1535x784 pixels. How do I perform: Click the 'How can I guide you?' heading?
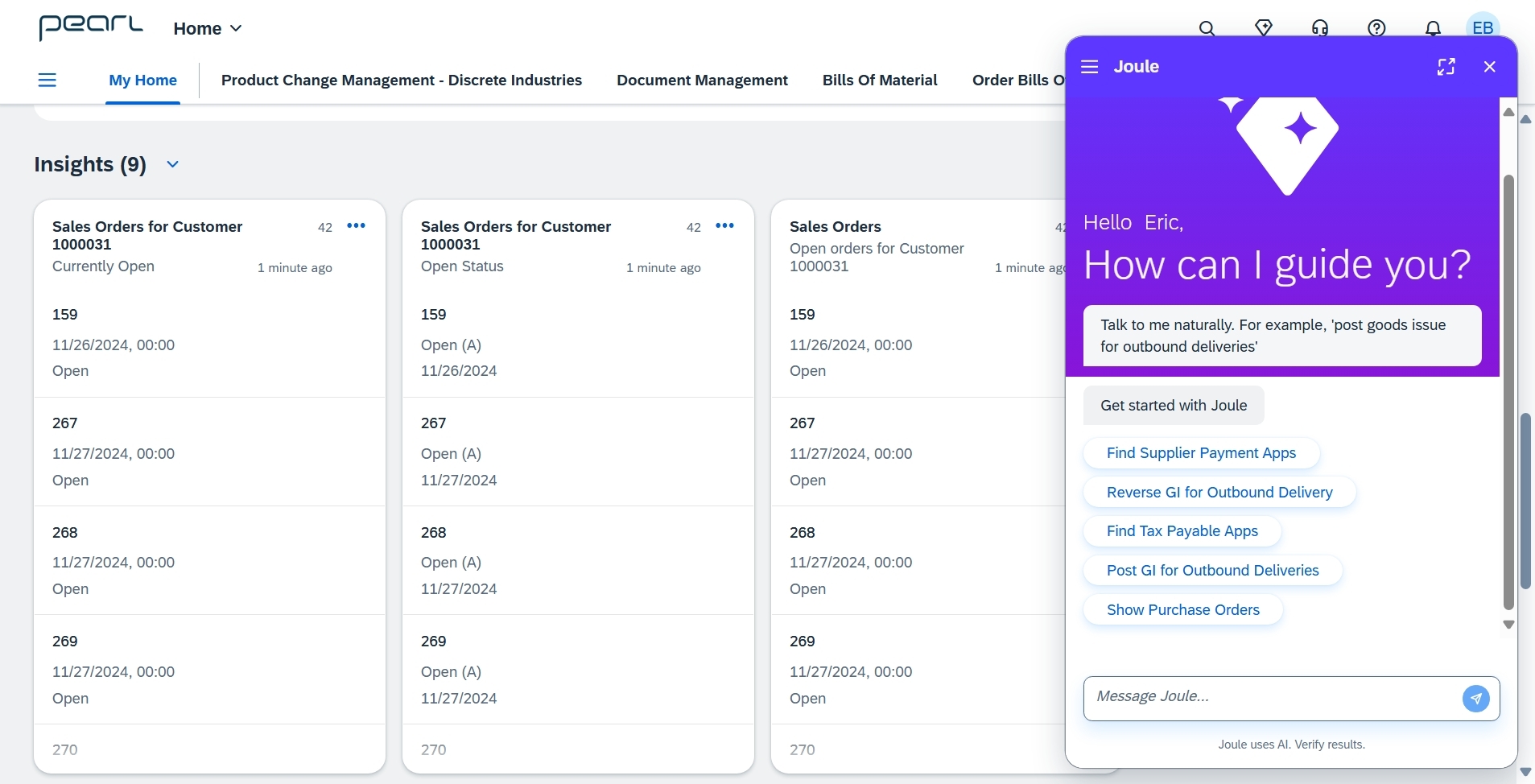1277,264
